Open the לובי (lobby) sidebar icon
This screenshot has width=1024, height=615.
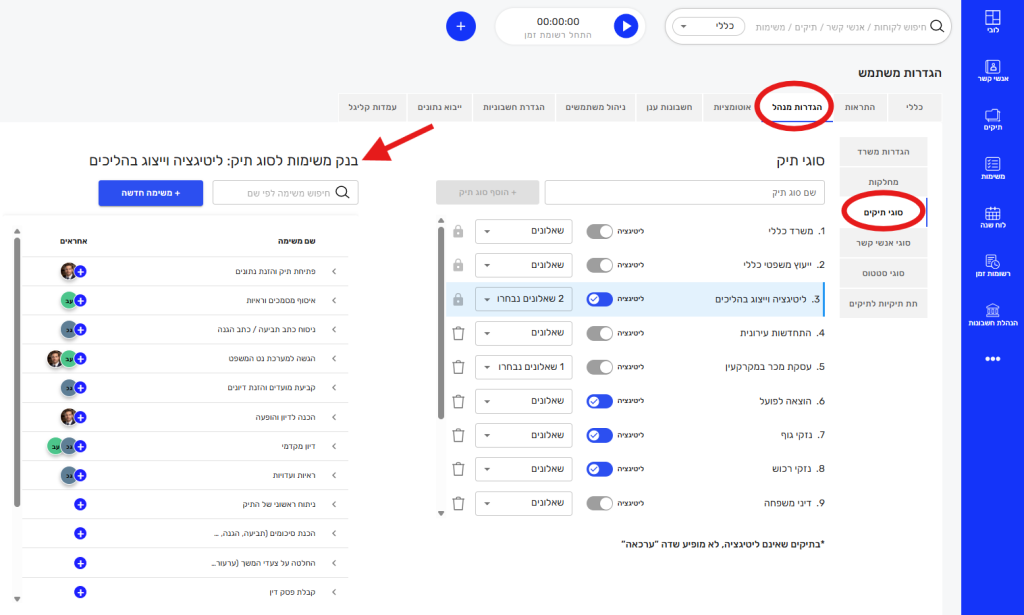(x=992, y=22)
